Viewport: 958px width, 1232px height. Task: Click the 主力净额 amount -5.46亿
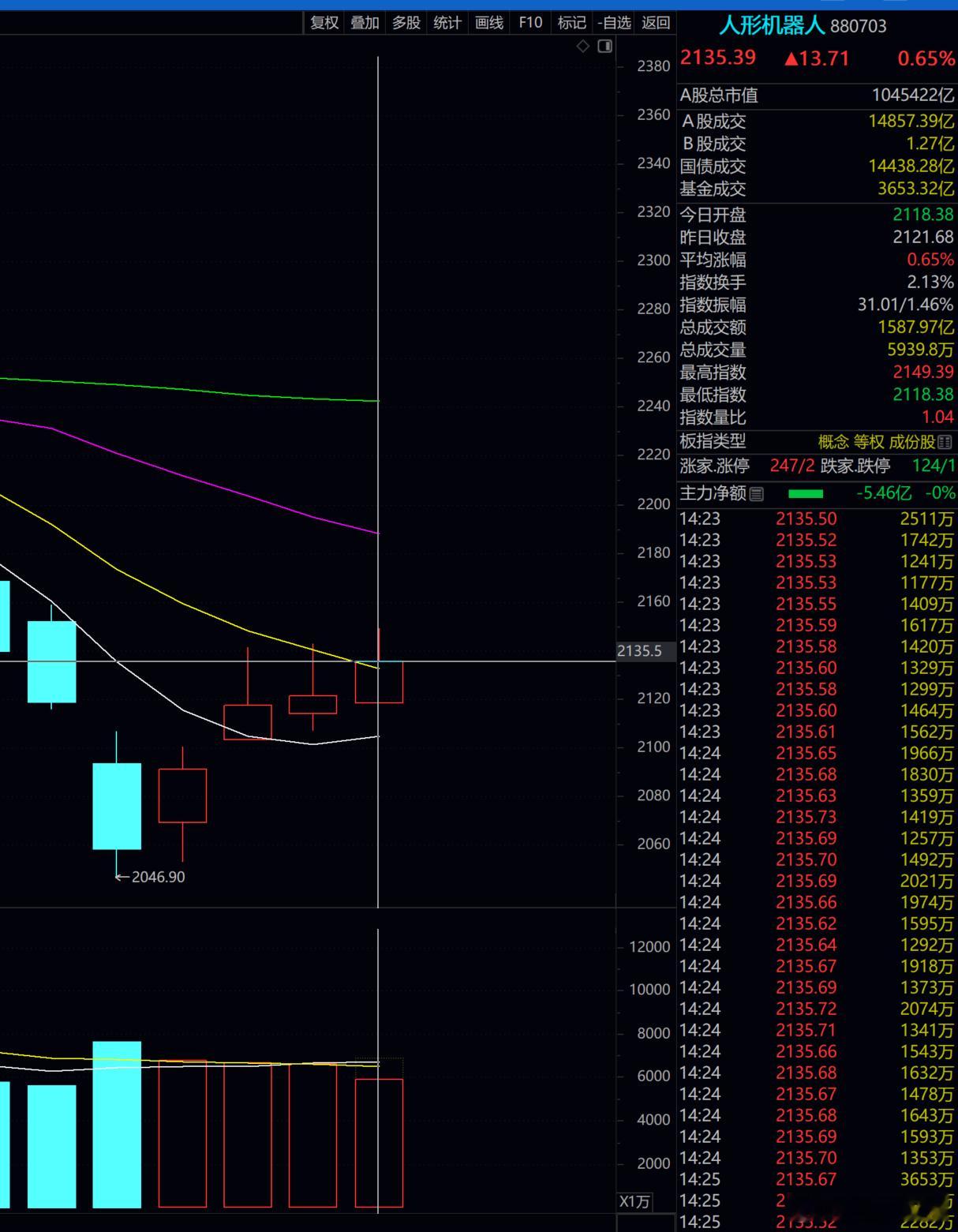coord(884,493)
